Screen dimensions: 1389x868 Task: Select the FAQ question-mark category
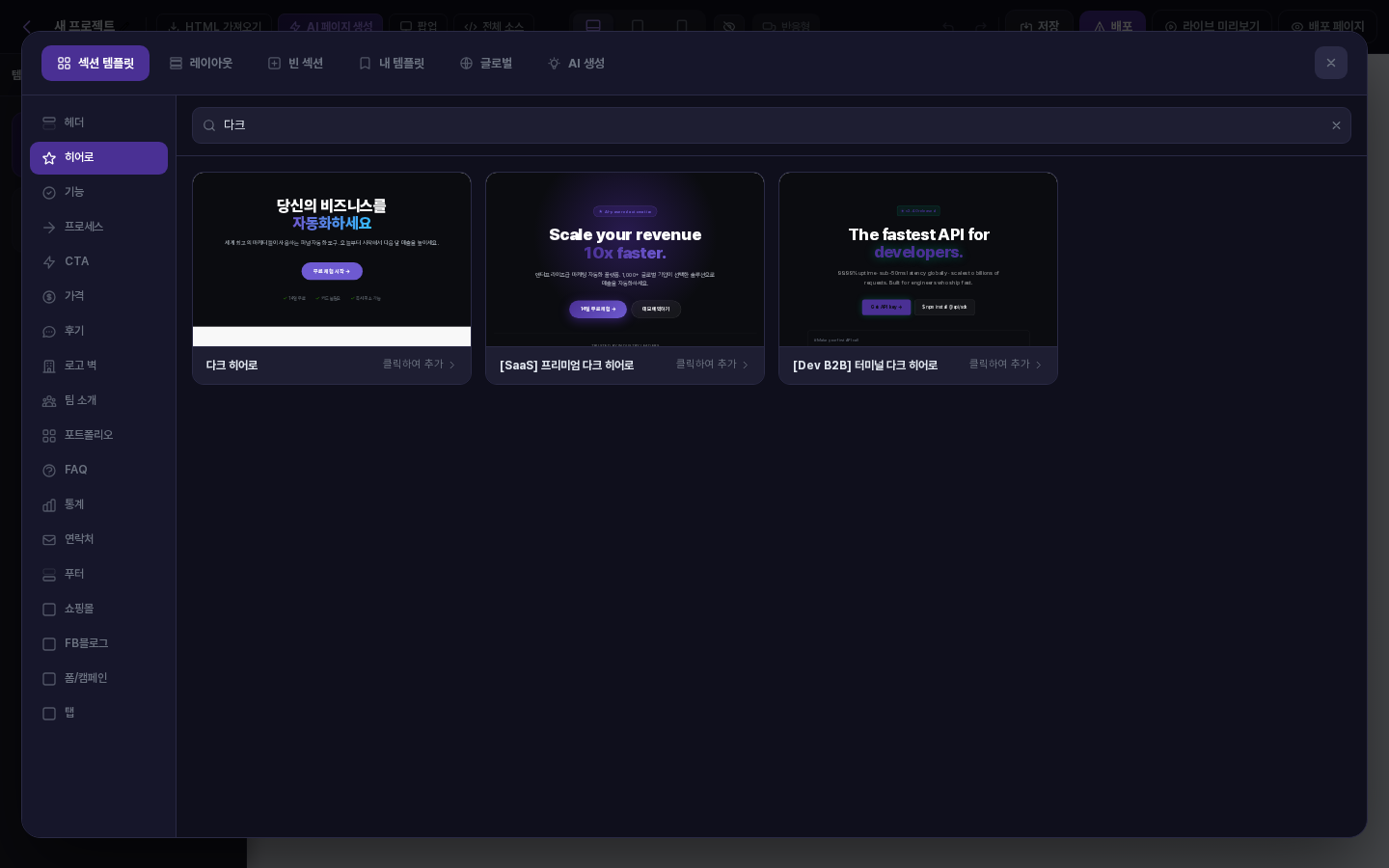pyautogui.click(x=98, y=470)
